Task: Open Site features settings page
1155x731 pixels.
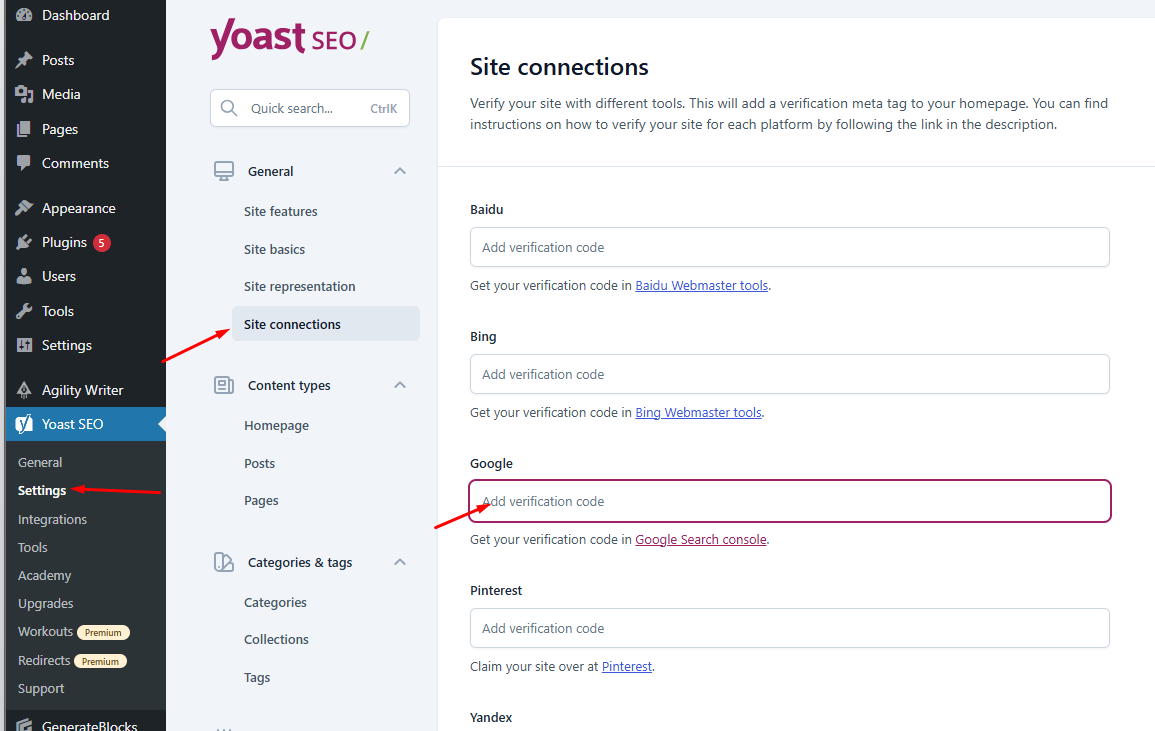Action: (281, 211)
